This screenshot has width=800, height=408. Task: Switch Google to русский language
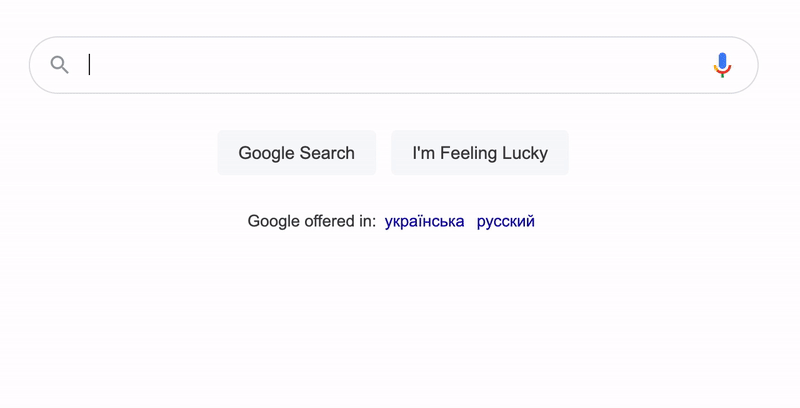click(x=506, y=221)
